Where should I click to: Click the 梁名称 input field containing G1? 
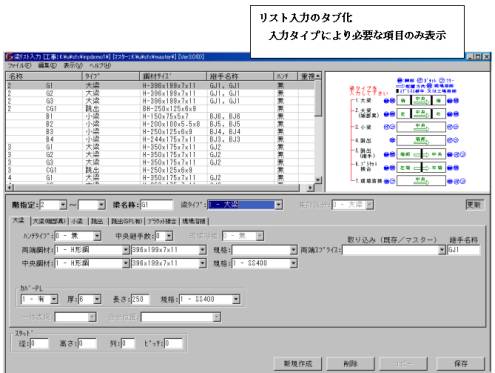coord(156,205)
